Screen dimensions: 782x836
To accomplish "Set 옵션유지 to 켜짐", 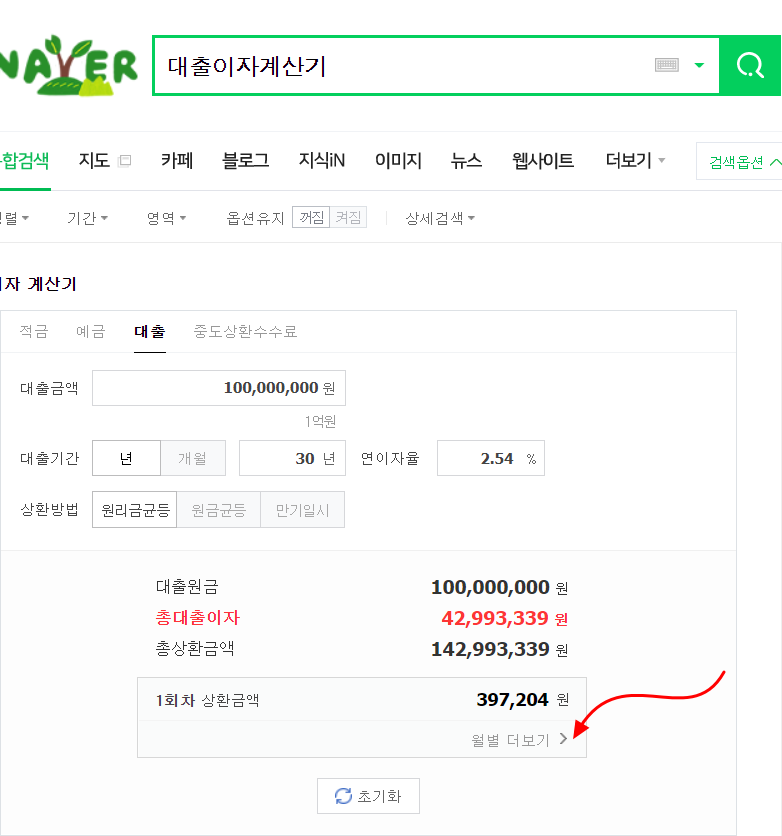I will (348, 217).
